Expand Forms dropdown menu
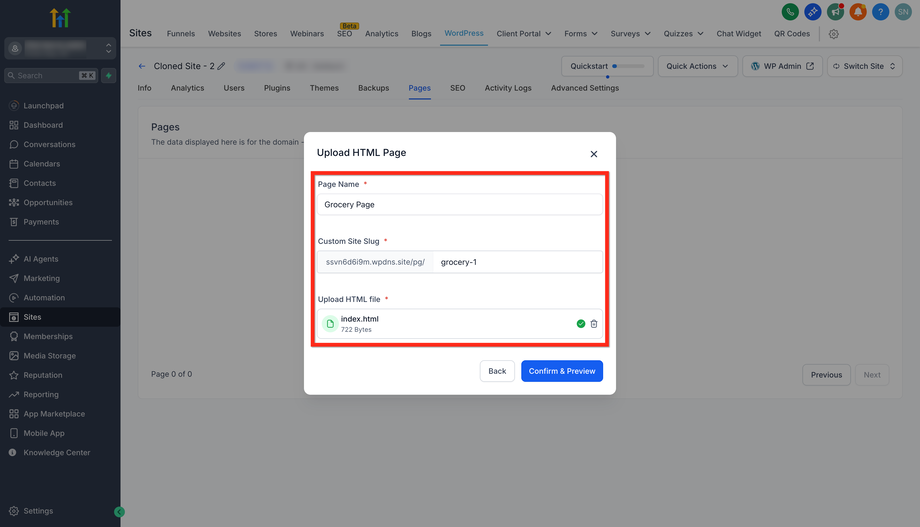The height and width of the screenshot is (527, 920). point(581,34)
